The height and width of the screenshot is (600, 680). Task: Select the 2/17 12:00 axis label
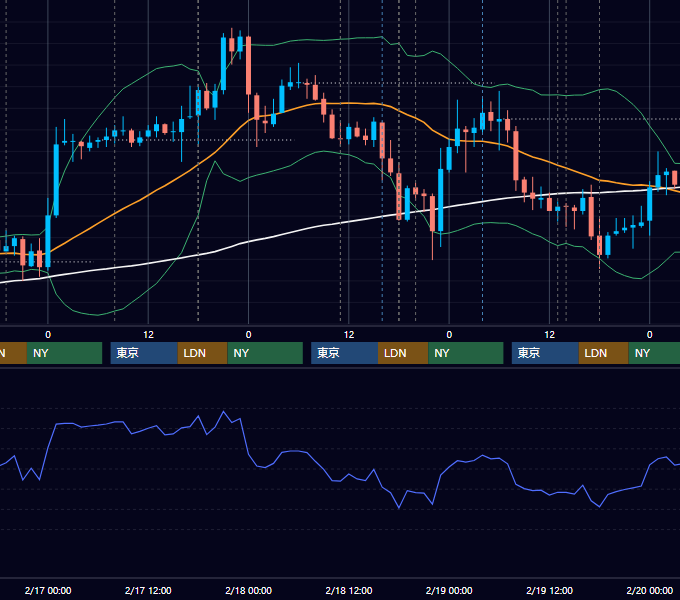(x=148, y=590)
